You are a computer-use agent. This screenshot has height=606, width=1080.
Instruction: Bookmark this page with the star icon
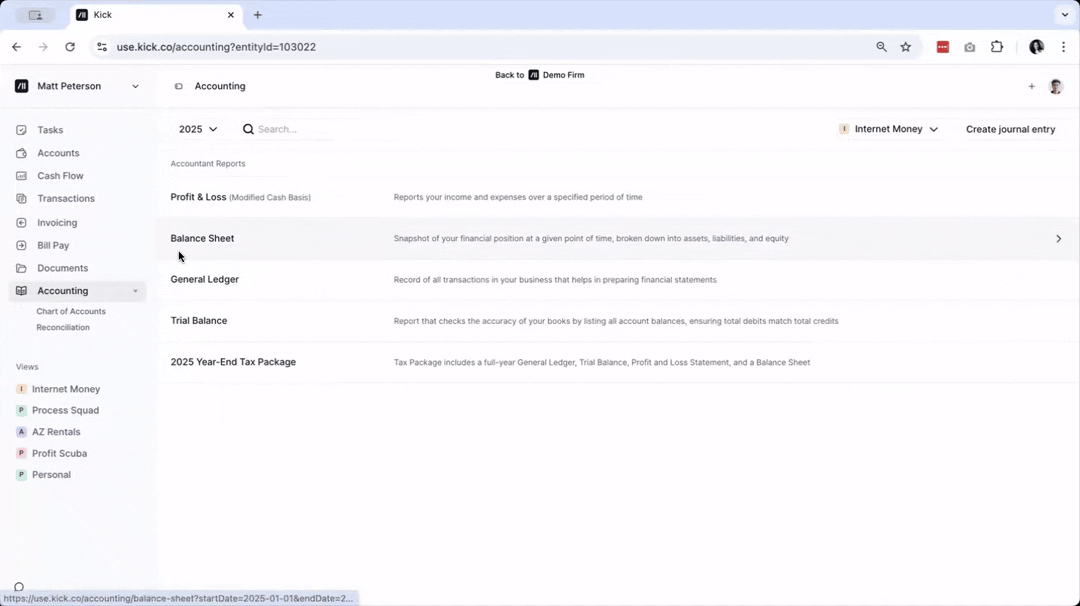point(906,47)
